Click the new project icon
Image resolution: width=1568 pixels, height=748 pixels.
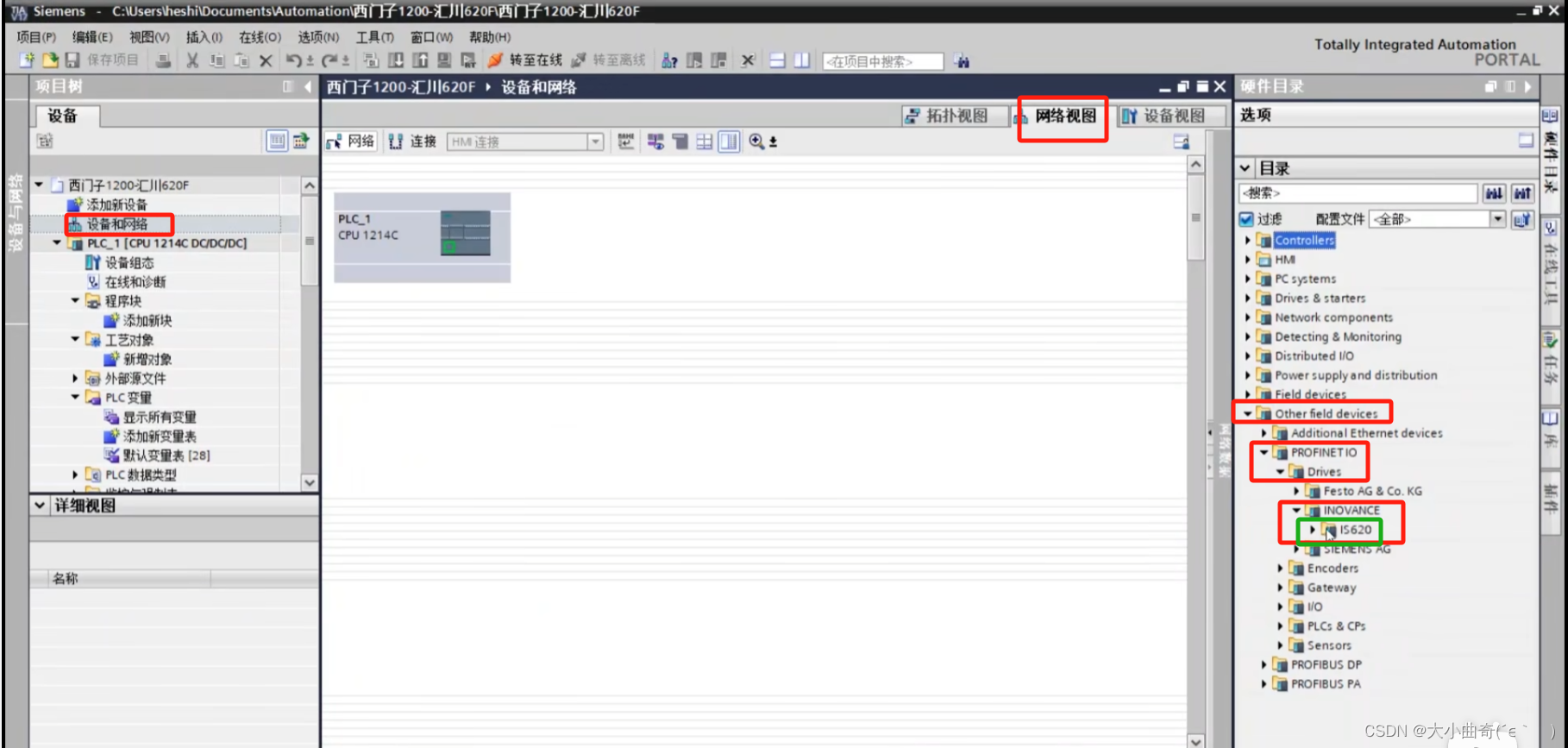(x=27, y=60)
